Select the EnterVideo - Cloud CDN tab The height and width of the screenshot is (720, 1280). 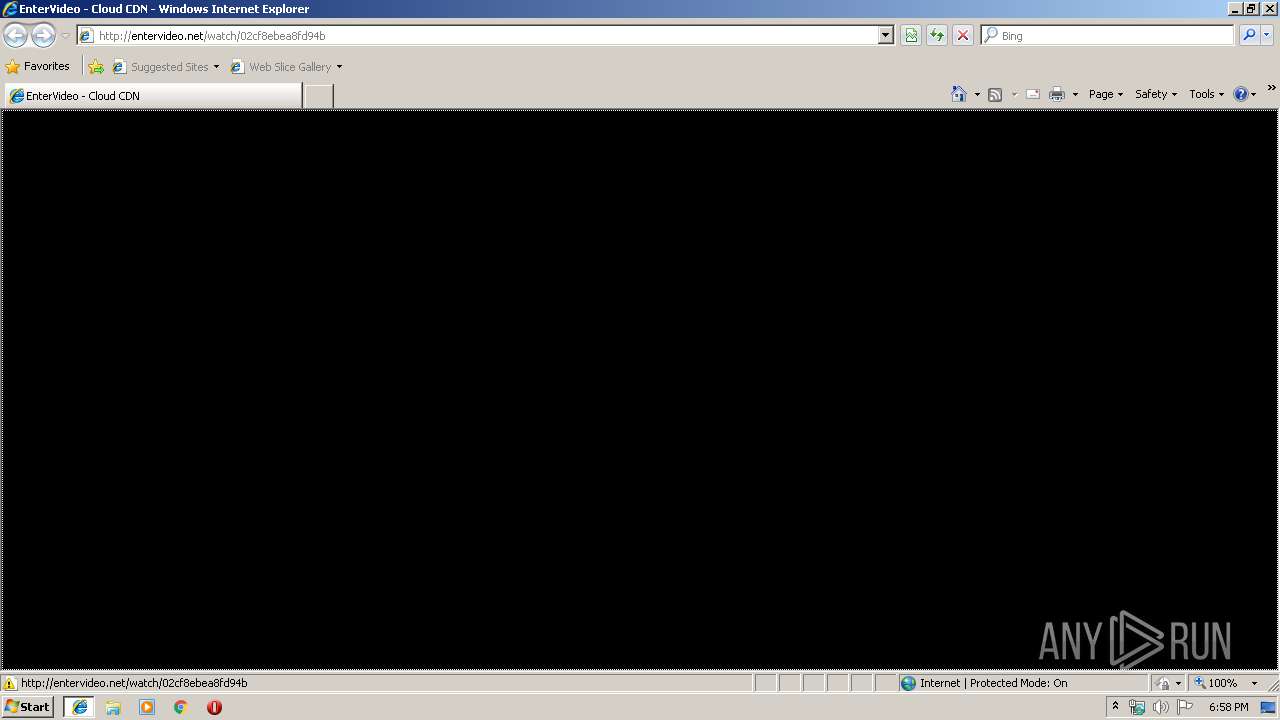point(153,95)
